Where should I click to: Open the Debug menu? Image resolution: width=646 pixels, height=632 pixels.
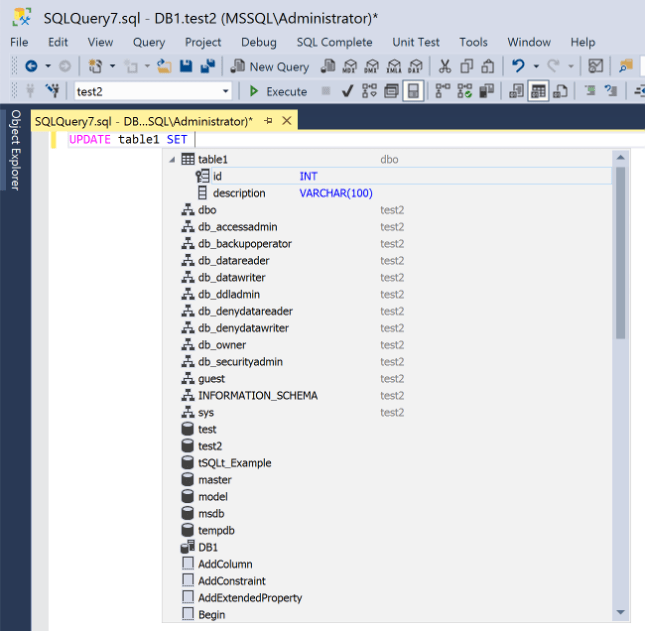(259, 42)
